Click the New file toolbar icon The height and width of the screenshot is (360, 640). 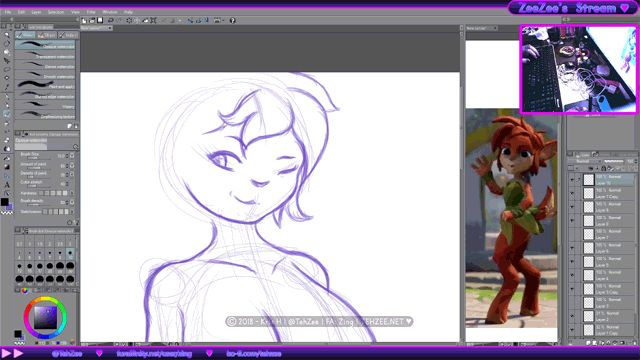point(84,20)
